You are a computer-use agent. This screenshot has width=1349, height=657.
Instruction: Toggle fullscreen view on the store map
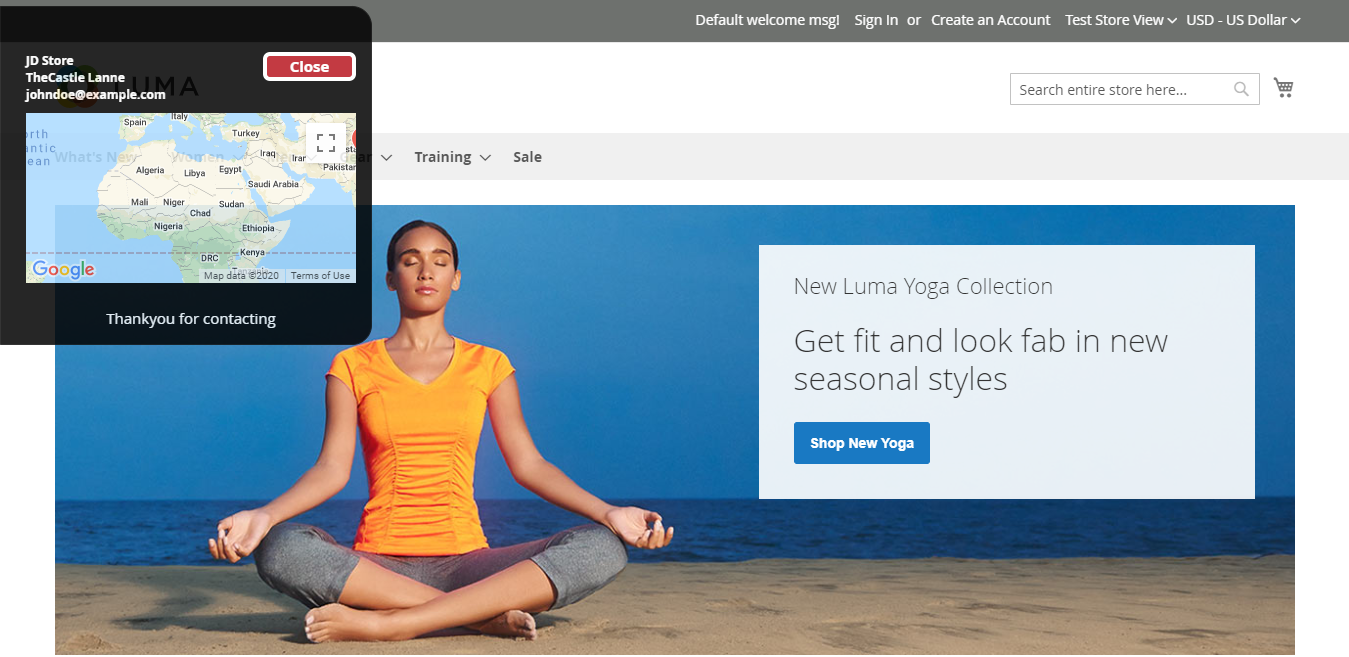tap(325, 142)
